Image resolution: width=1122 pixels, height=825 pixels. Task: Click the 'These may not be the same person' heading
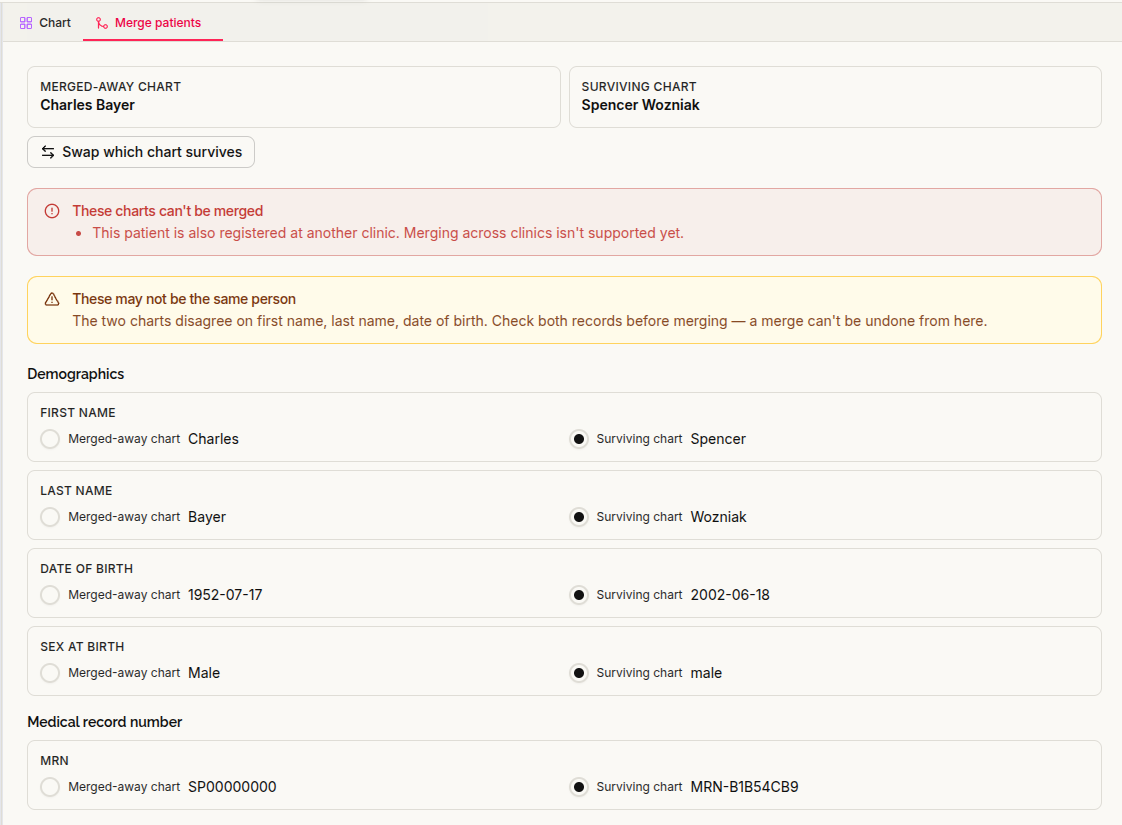[184, 299]
